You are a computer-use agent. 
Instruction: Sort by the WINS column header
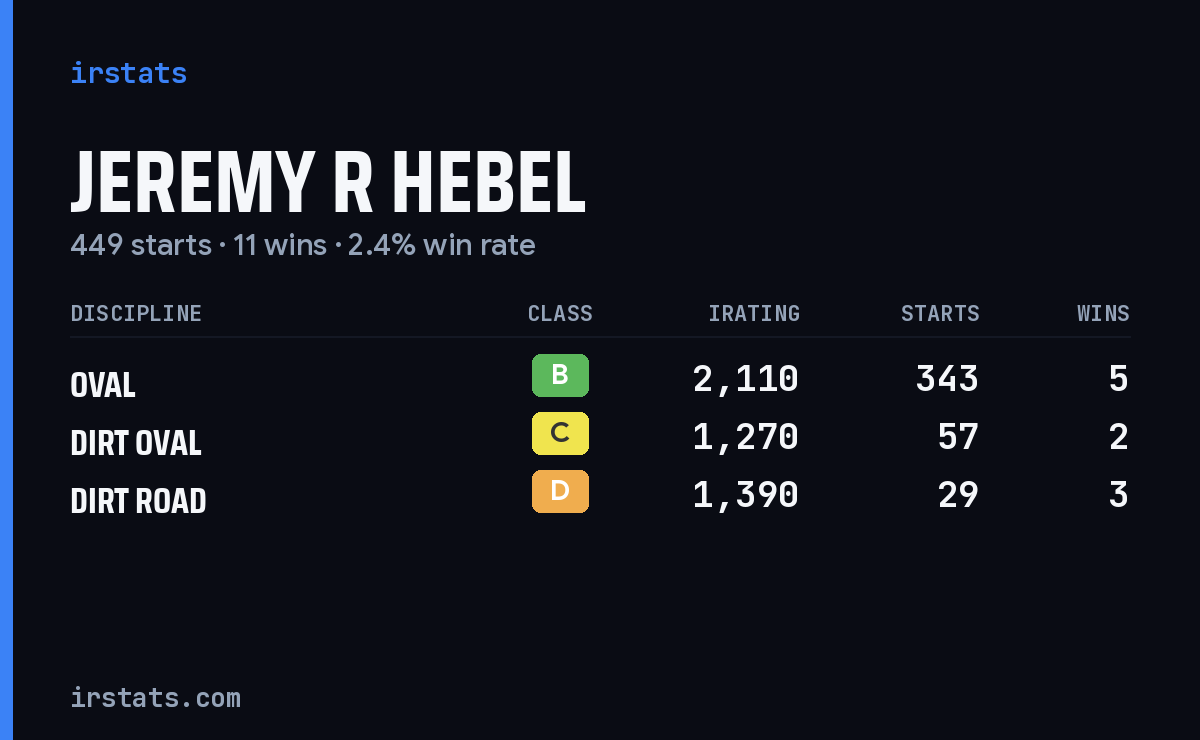click(1103, 313)
